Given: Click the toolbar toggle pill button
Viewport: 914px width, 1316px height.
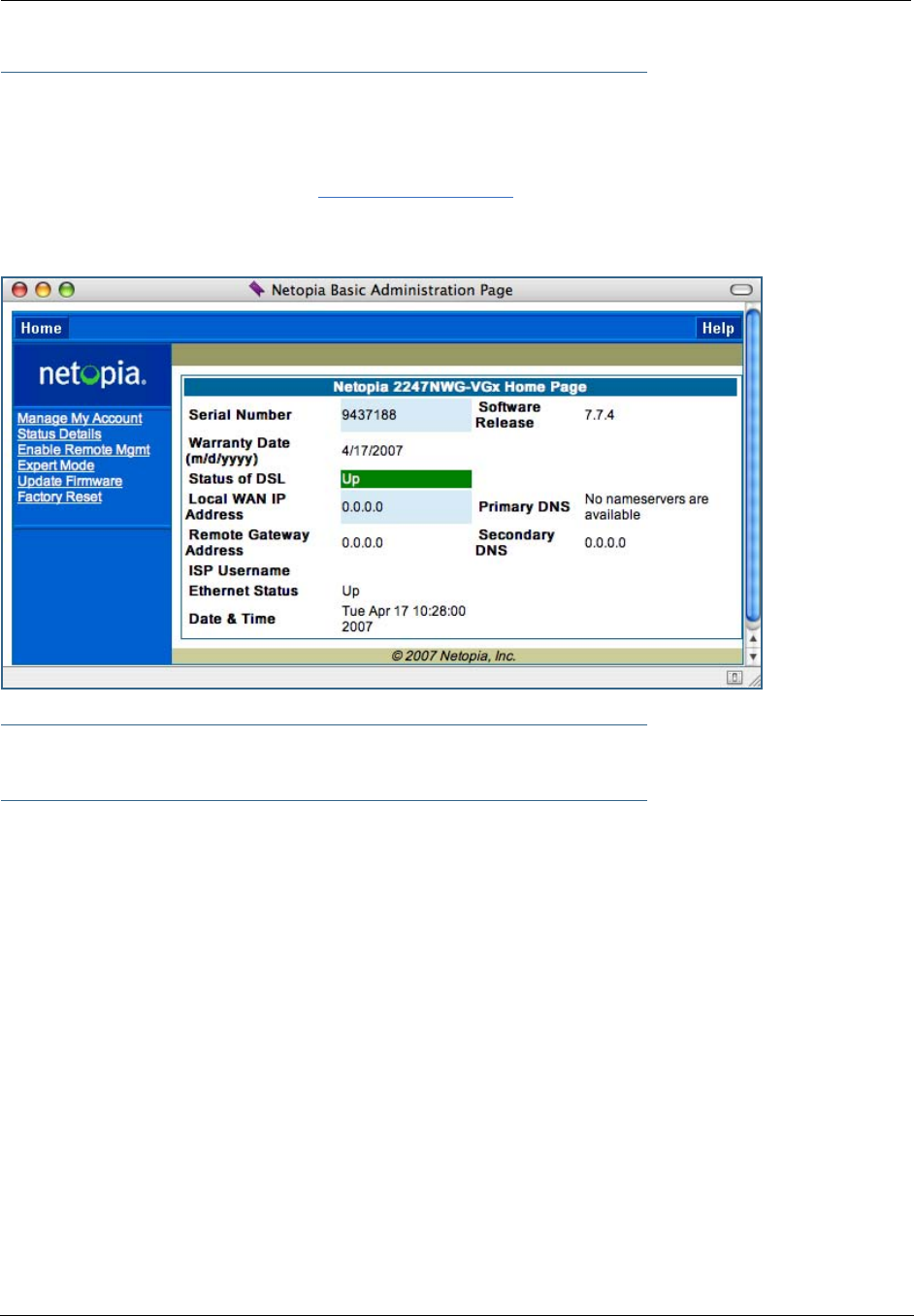Looking at the screenshot, I should [741, 290].
